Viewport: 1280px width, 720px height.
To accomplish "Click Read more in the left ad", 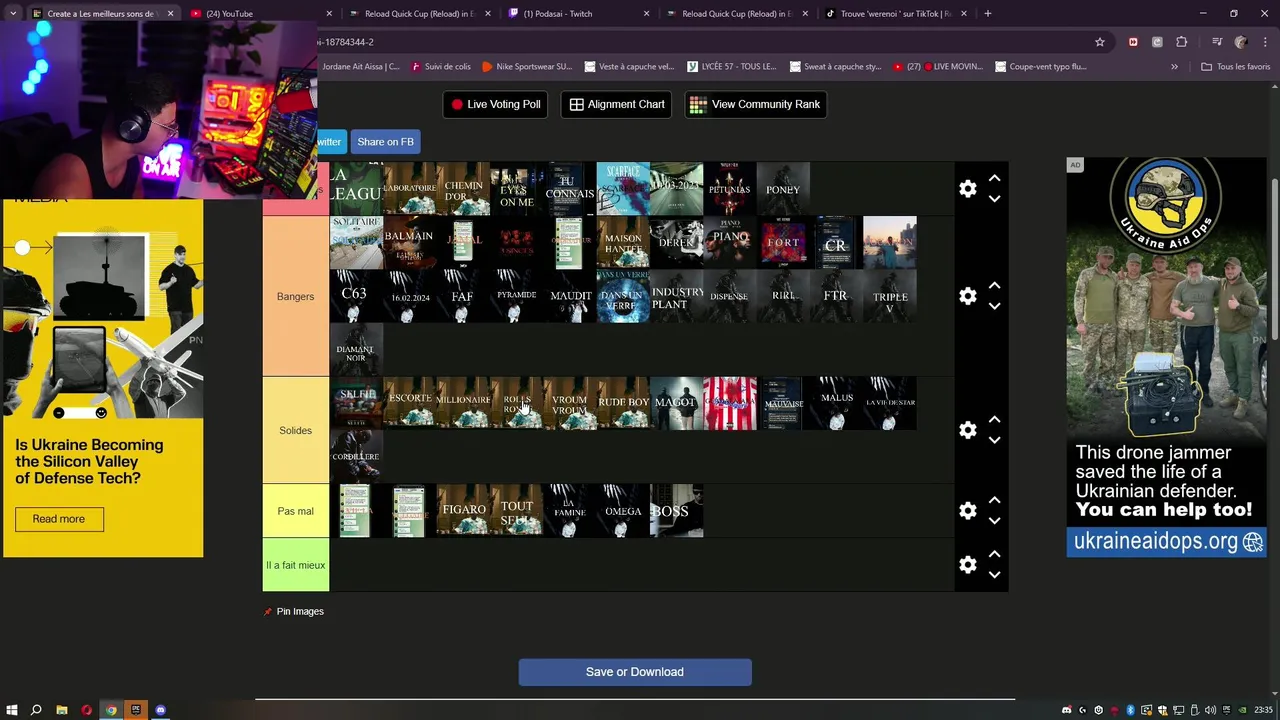I will click(59, 519).
